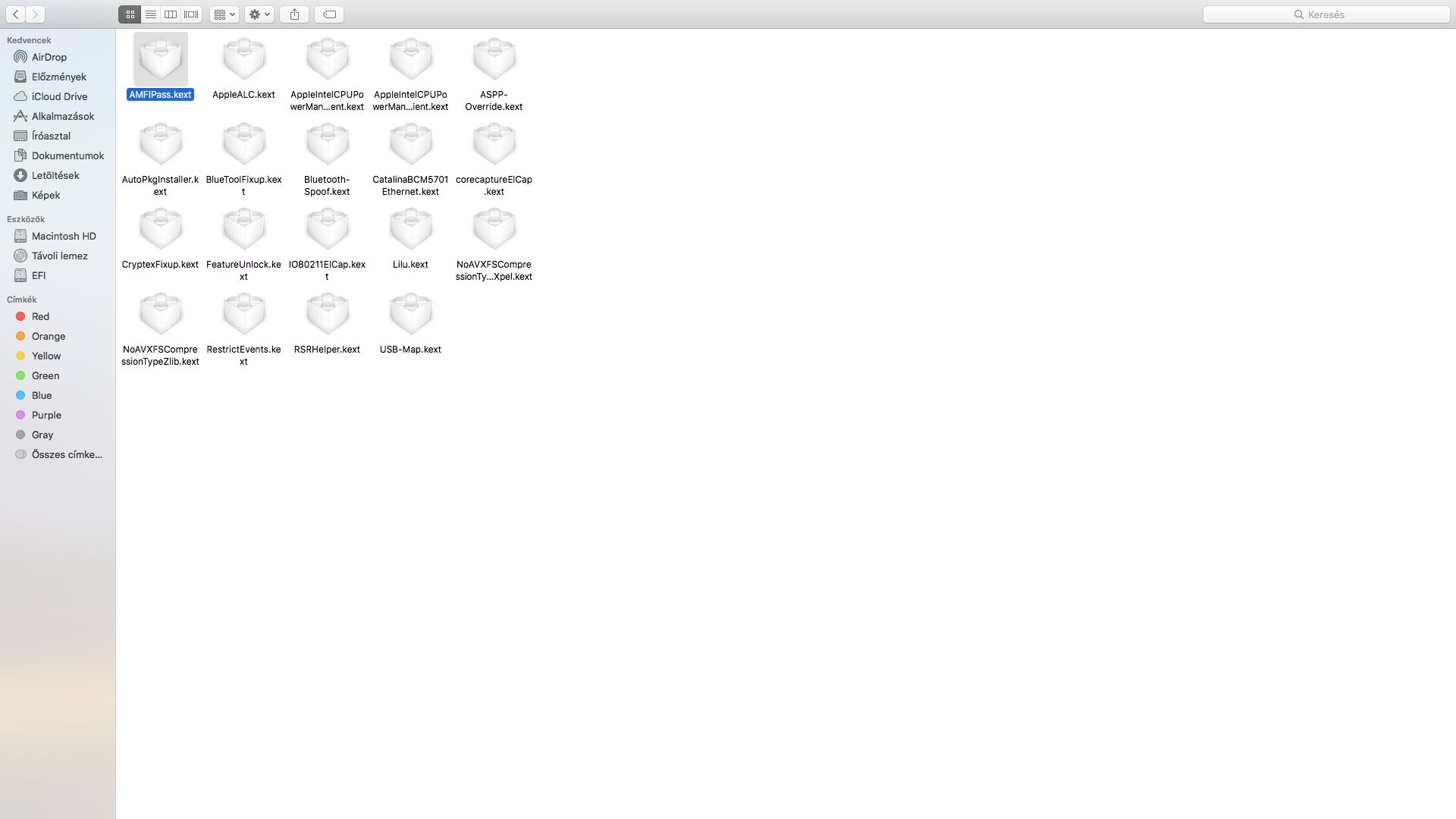Open the Letöltések sidebar folder
Image resolution: width=1456 pixels, height=819 pixels.
[55, 175]
